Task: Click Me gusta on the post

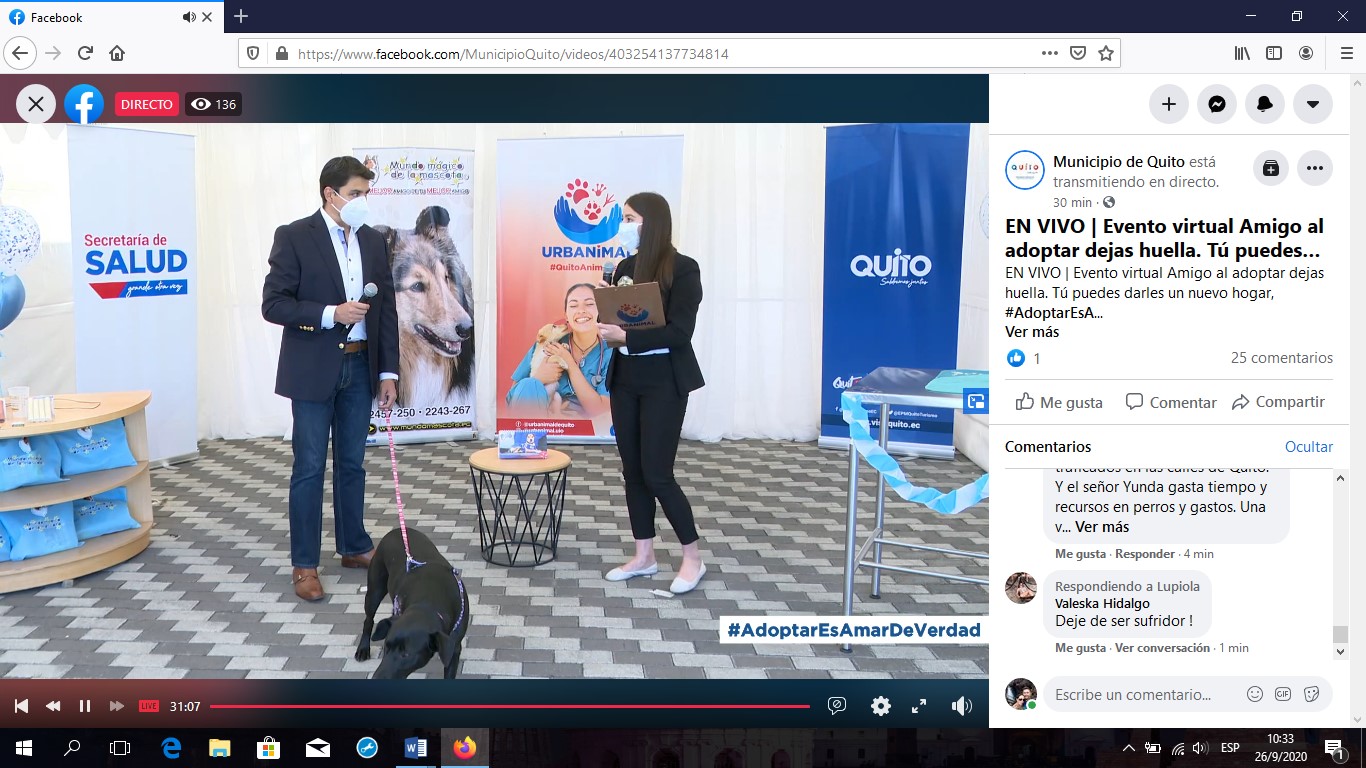Action: 1059,402
